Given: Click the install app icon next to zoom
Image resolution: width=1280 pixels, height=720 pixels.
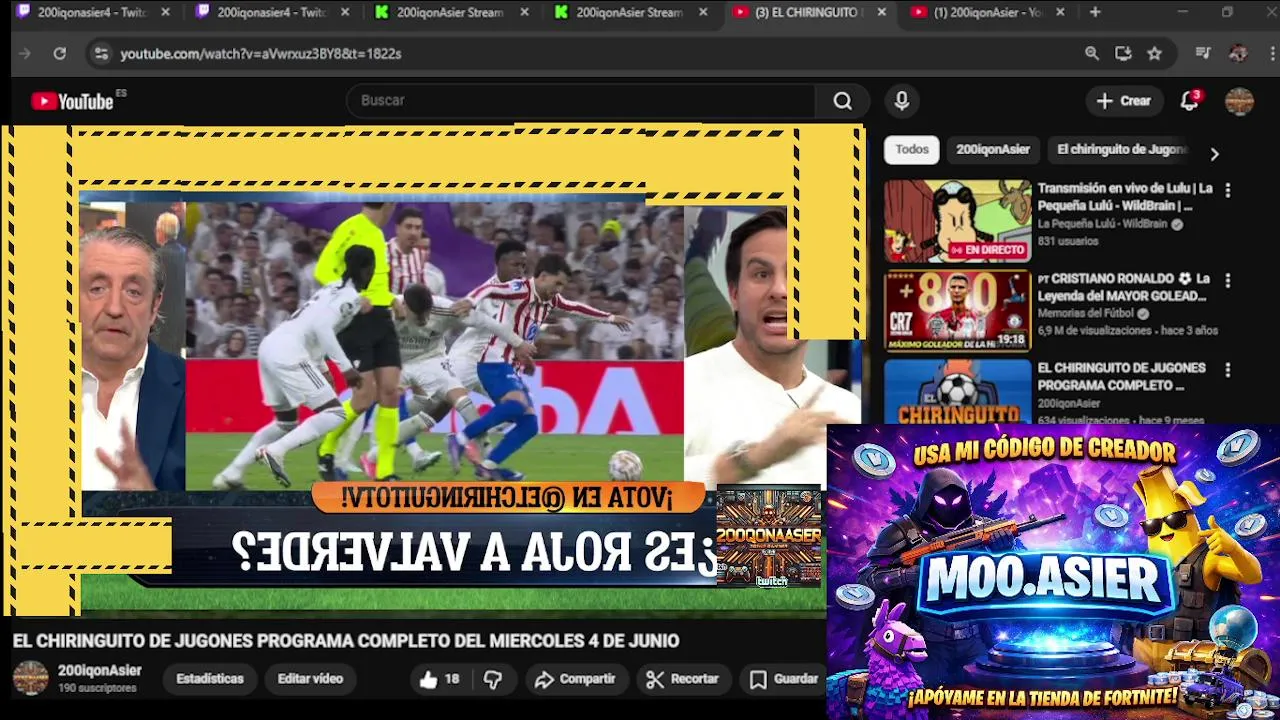Looking at the screenshot, I should tap(1123, 54).
